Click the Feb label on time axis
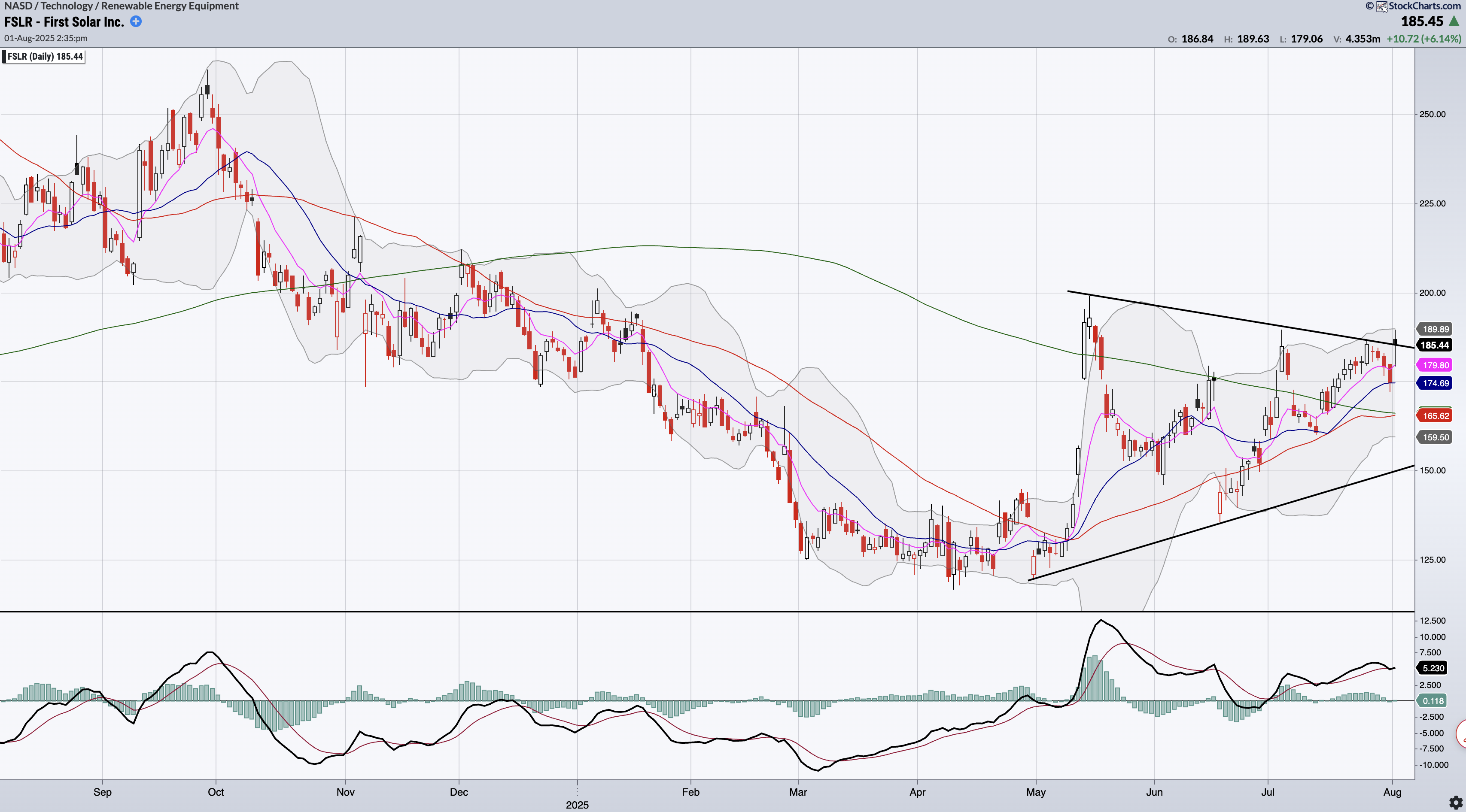Screen dimensions: 1466x812 (x=690, y=792)
